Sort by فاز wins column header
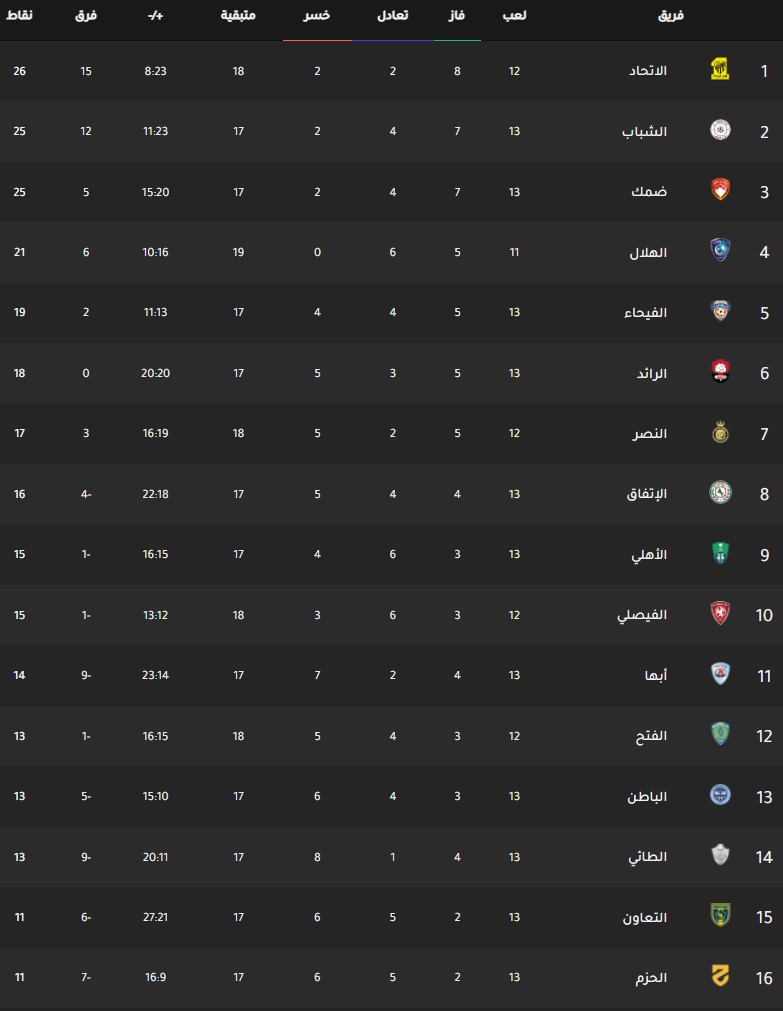Image resolution: width=783 pixels, height=1011 pixels. click(457, 15)
